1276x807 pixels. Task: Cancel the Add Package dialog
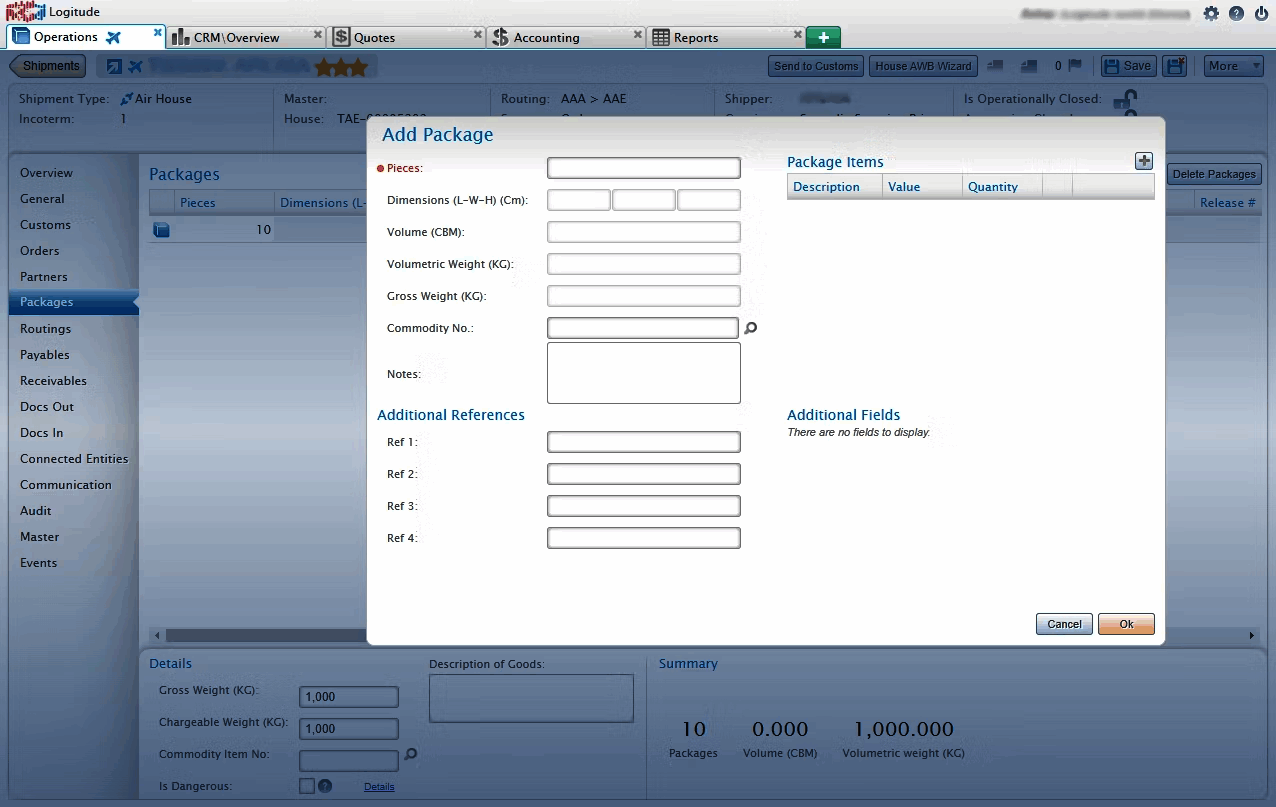(x=1064, y=624)
